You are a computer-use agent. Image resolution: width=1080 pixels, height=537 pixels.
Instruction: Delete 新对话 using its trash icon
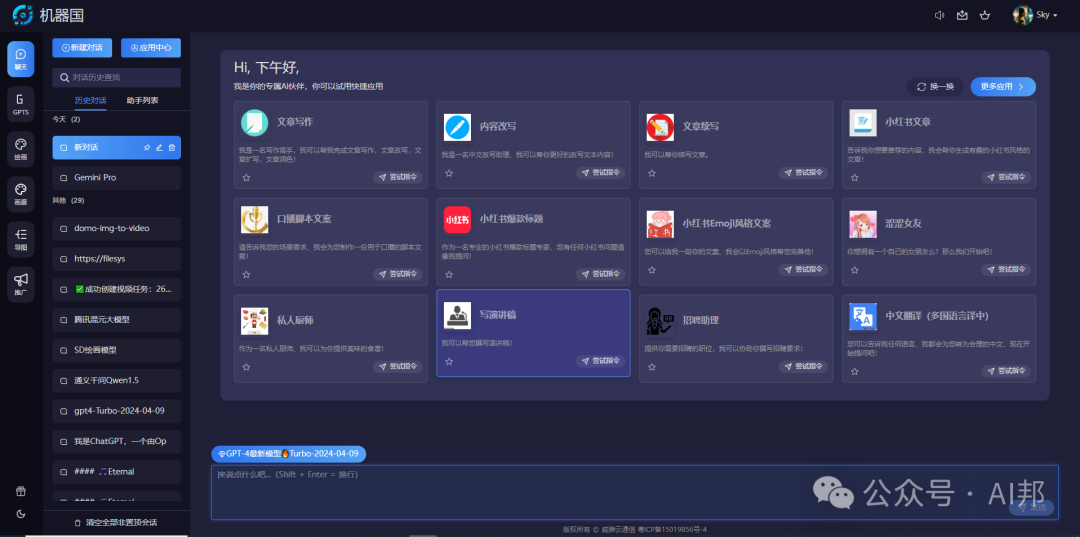click(172, 148)
